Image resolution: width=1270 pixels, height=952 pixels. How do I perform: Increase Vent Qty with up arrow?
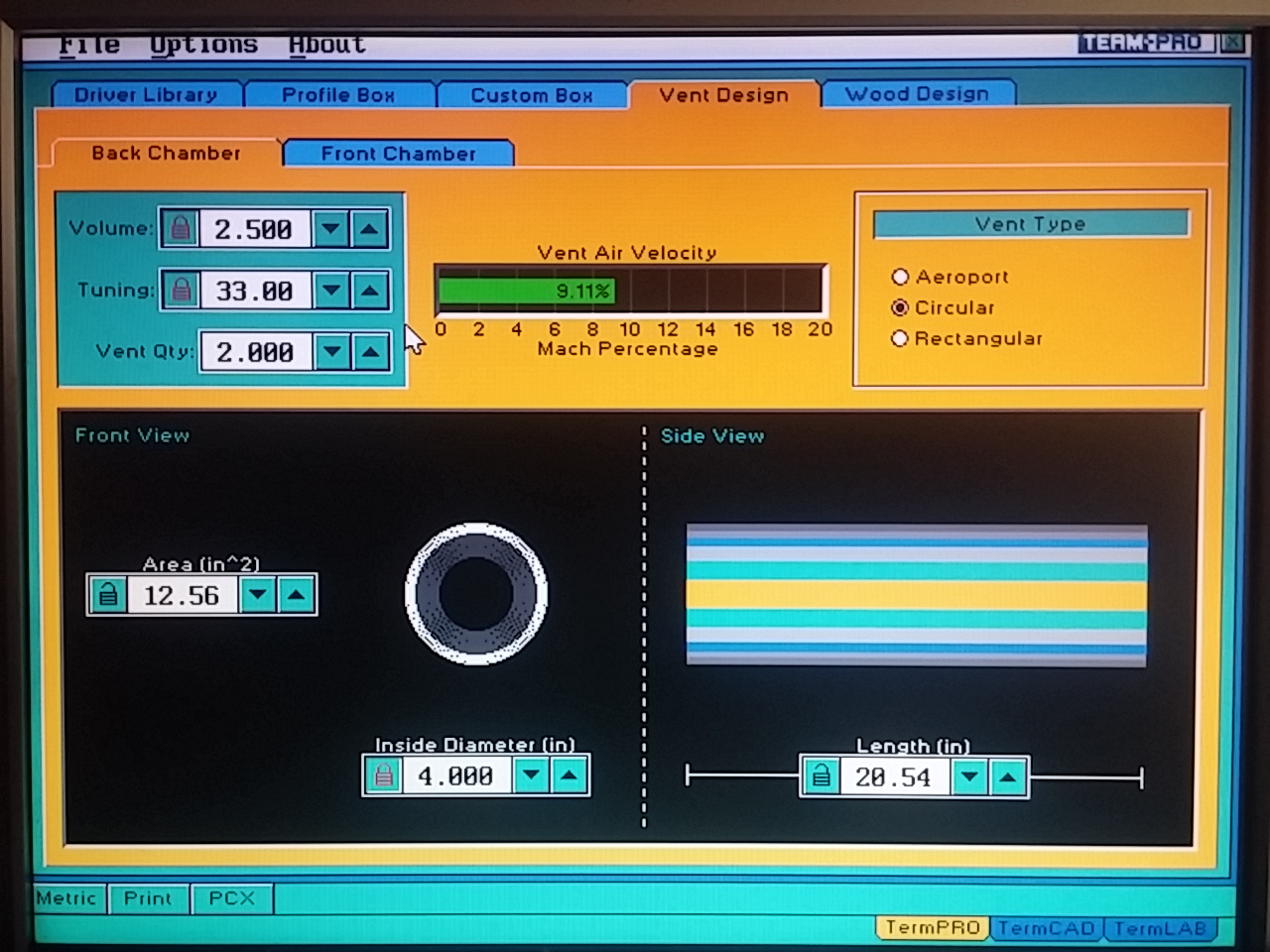click(x=371, y=351)
